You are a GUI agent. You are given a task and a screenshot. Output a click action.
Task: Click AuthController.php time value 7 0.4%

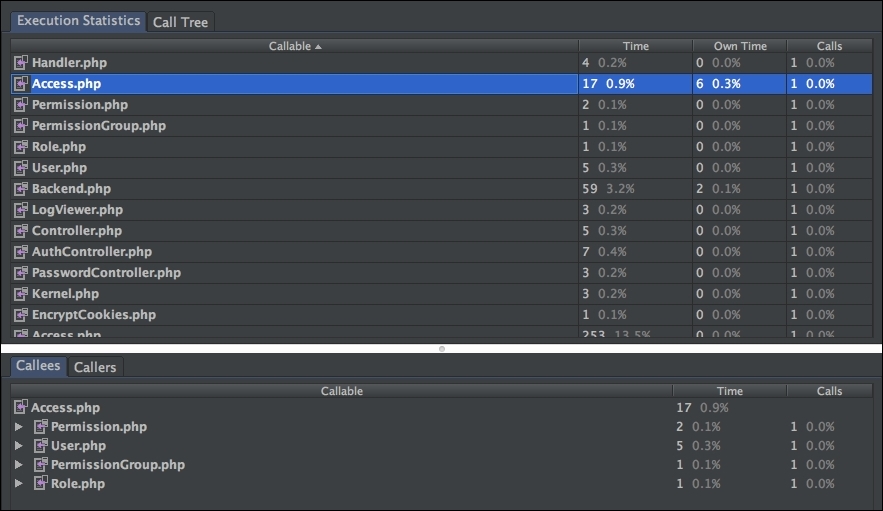[x=604, y=252]
